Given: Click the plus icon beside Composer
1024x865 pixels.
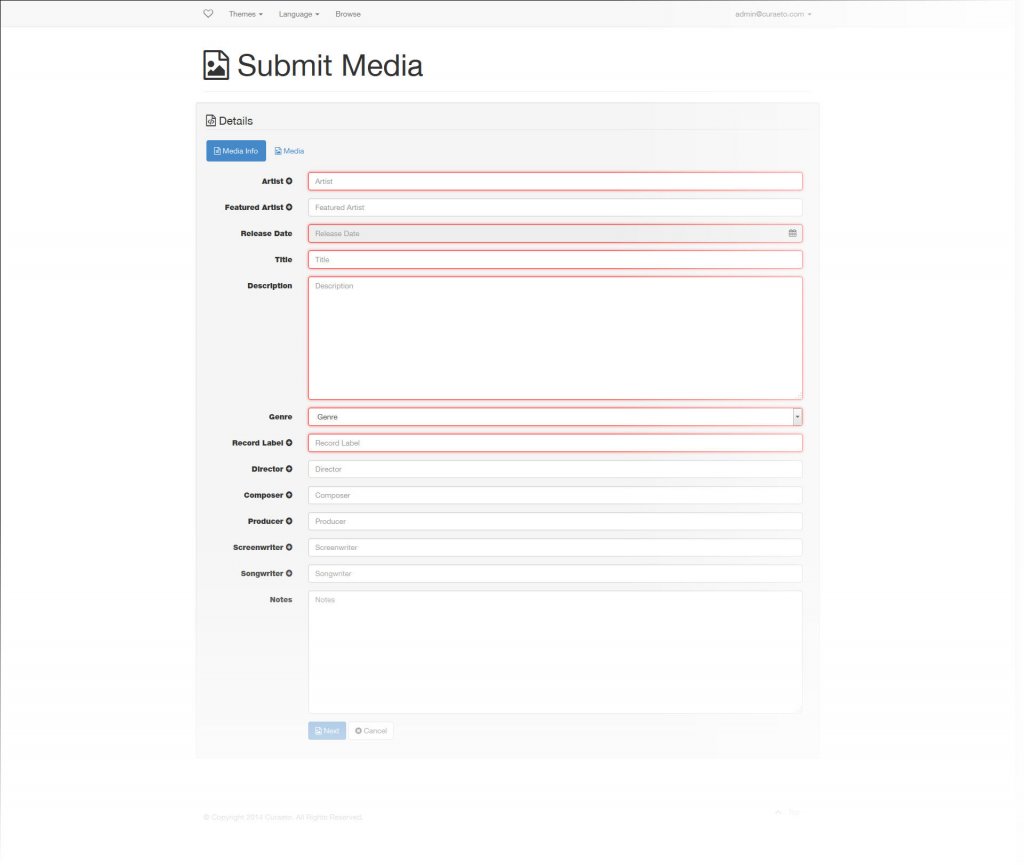Looking at the screenshot, I should coord(289,495).
